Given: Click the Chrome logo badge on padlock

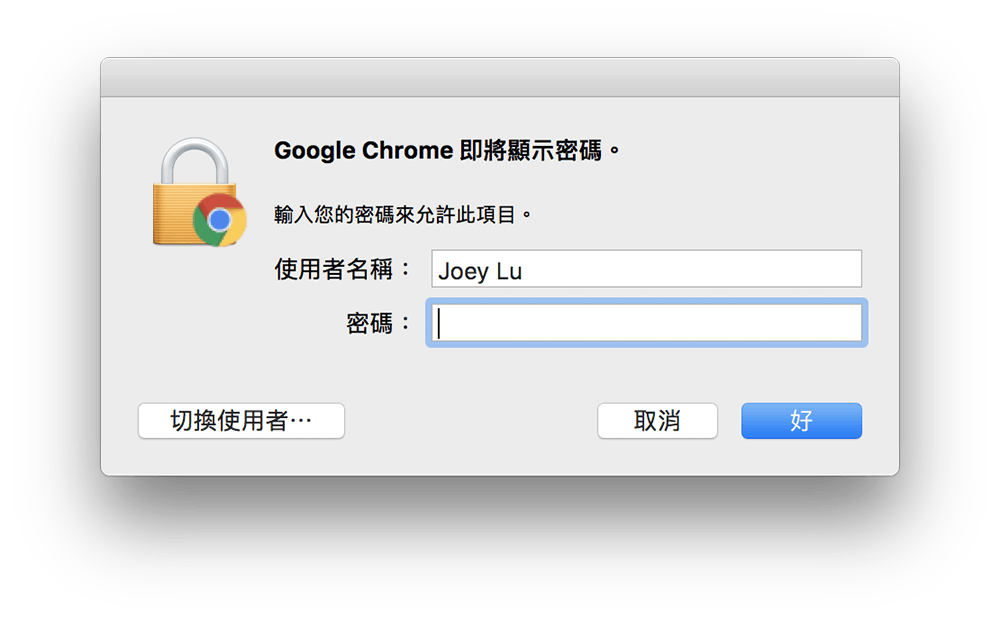Looking at the screenshot, I should [220, 220].
